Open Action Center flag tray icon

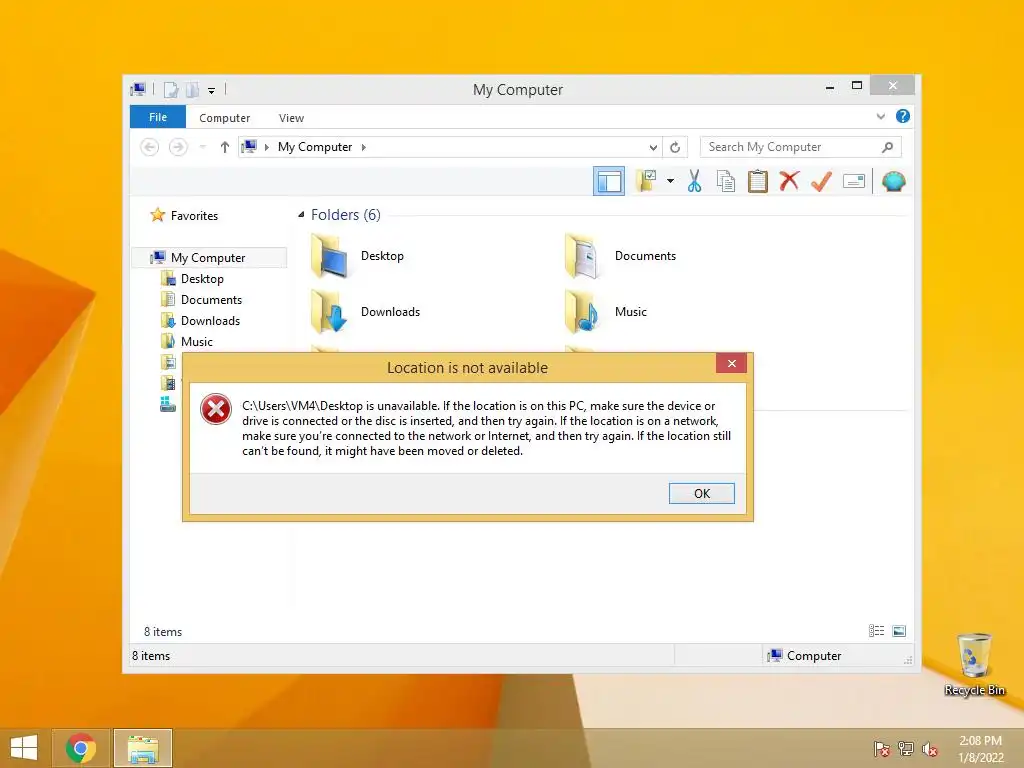882,749
